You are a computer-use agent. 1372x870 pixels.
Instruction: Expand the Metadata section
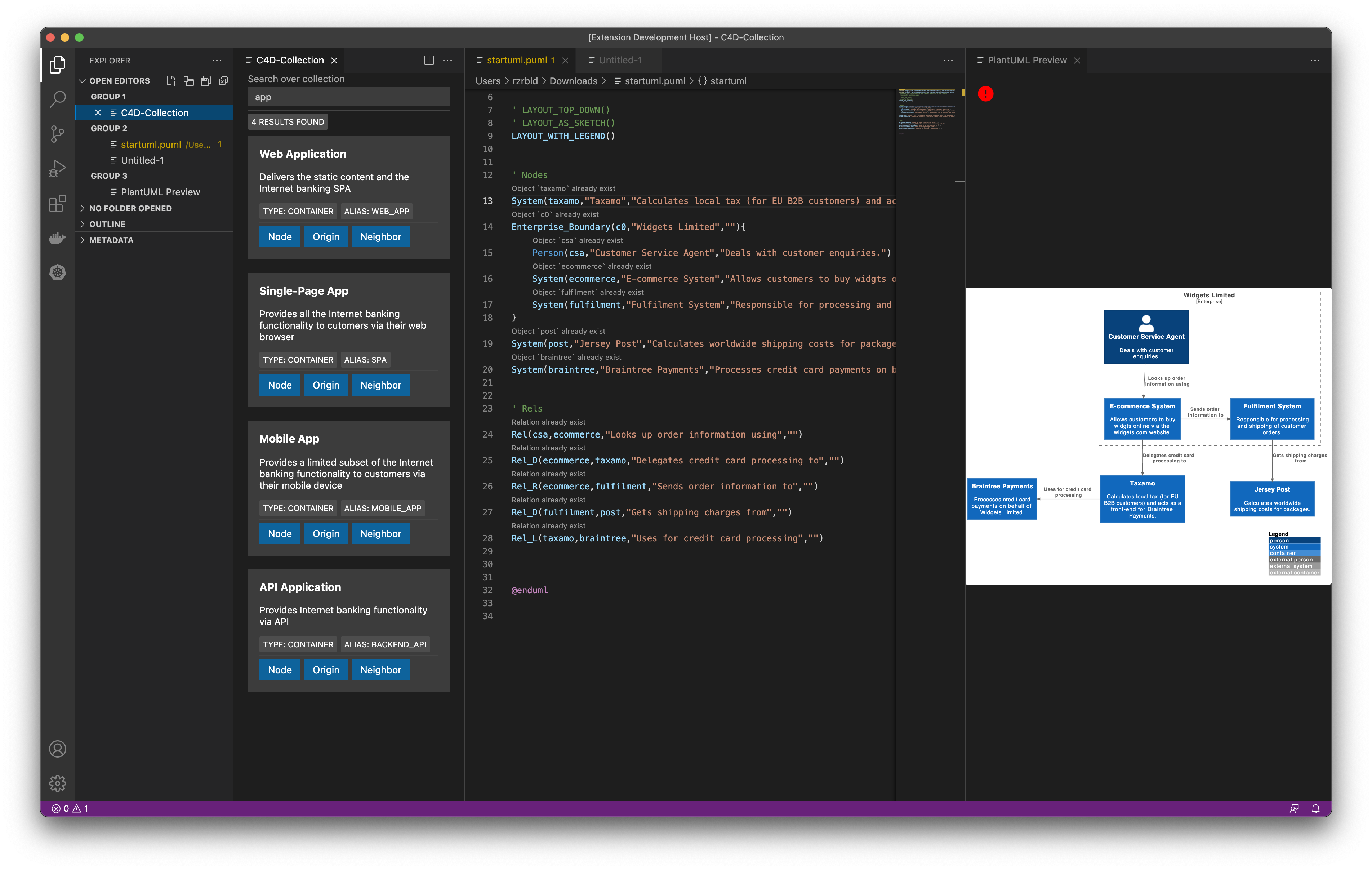point(111,240)
